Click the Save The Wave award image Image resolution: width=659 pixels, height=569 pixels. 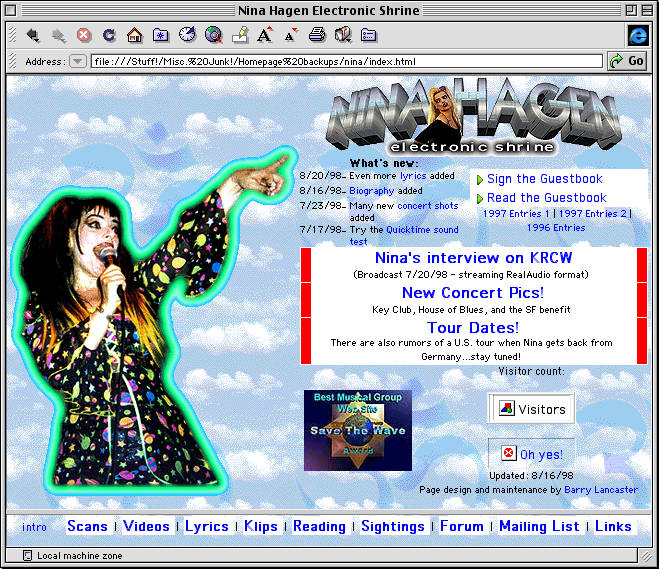pyautogui.click(x=357, y=430)
